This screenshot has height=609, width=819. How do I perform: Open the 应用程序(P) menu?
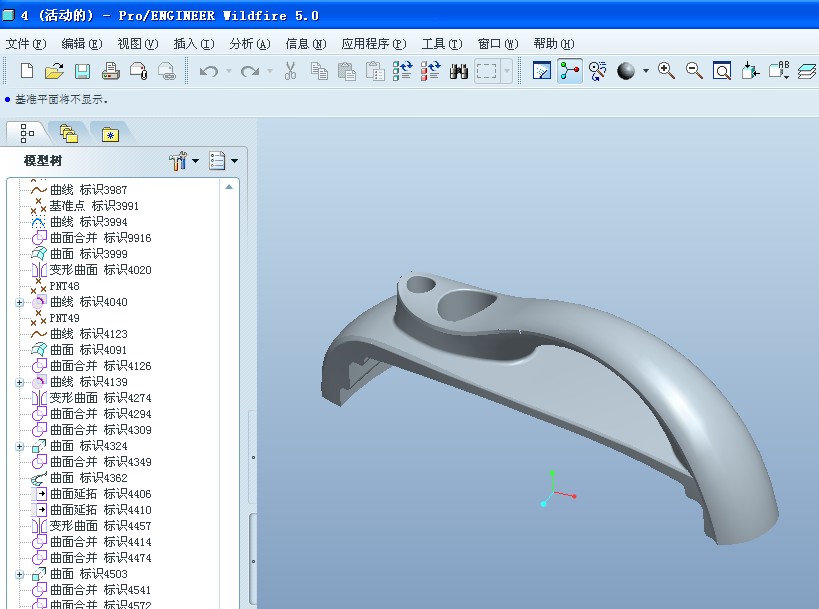373,44
